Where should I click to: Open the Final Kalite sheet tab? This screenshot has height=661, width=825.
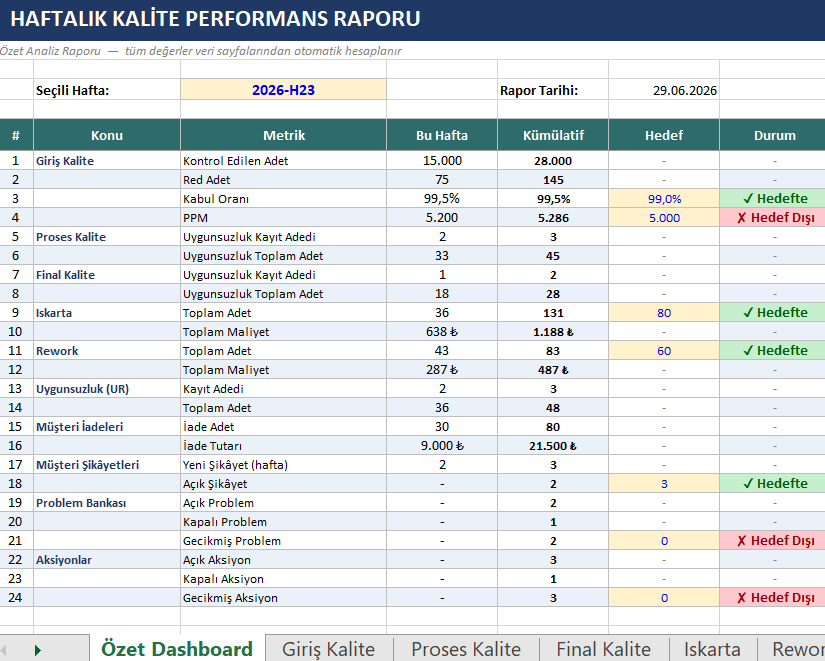[603, 648]
